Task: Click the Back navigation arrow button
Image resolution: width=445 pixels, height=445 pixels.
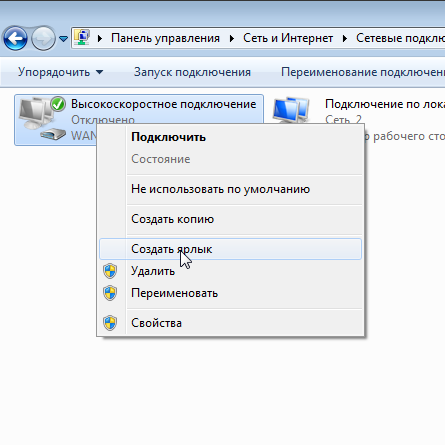Action: click(15, 38)
